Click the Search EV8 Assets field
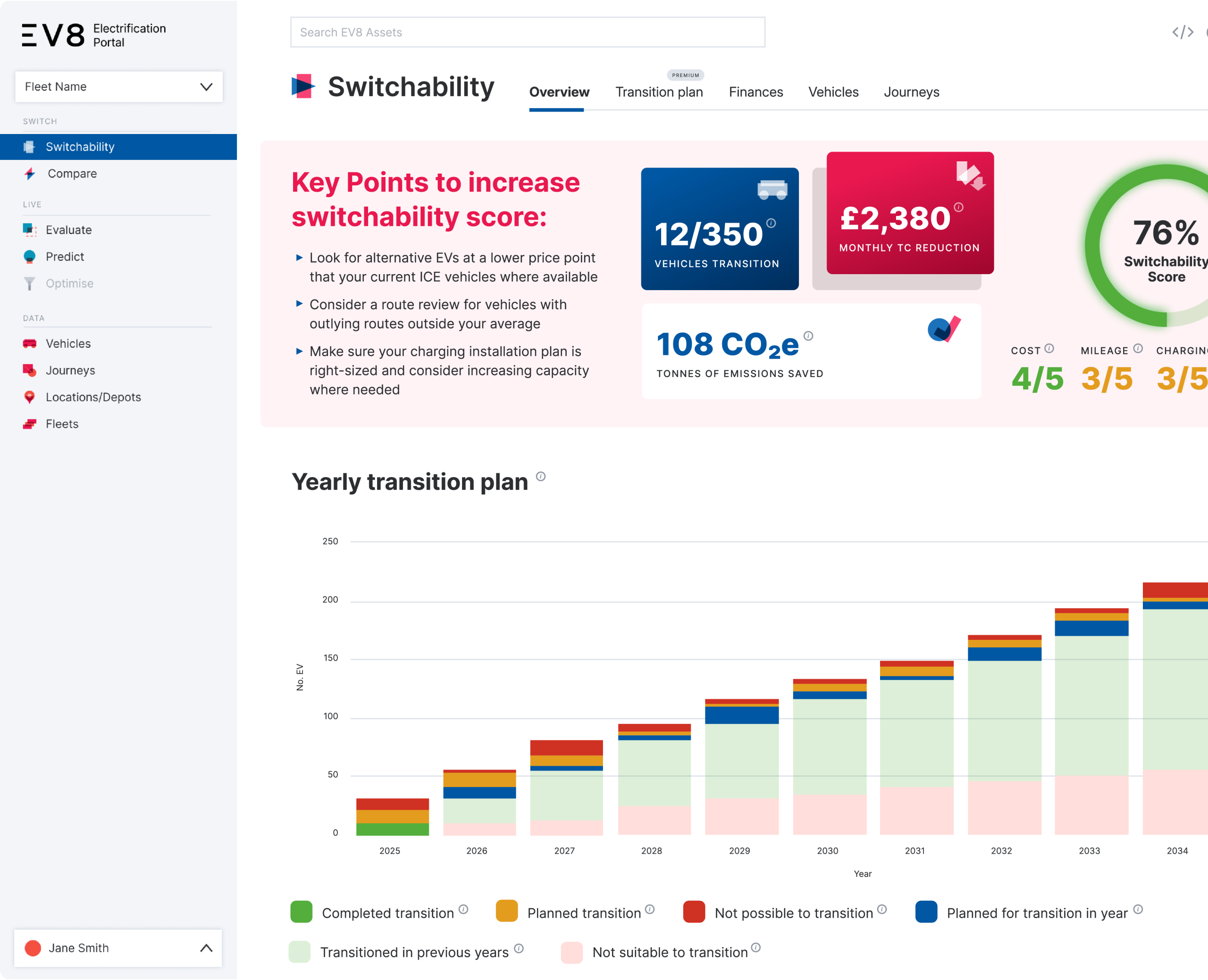This screenshot has height=980, width=1208. point(527,32)
